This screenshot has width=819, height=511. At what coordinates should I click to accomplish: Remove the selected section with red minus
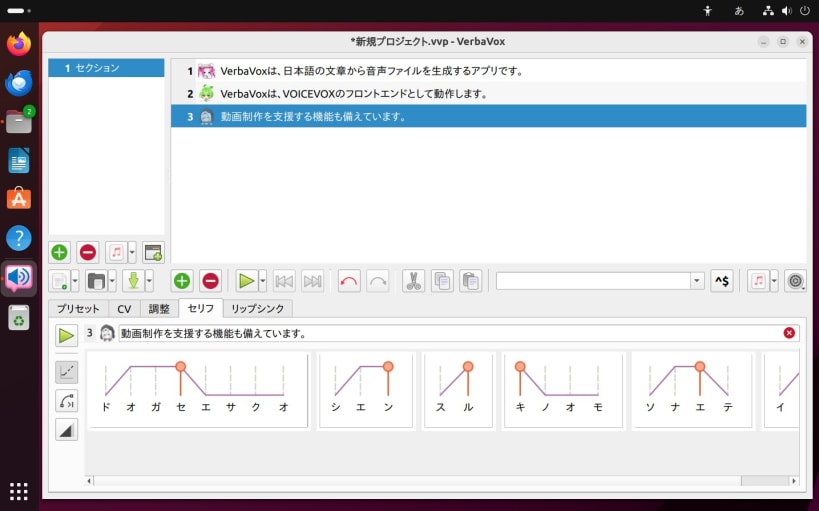tap(88, 252)
